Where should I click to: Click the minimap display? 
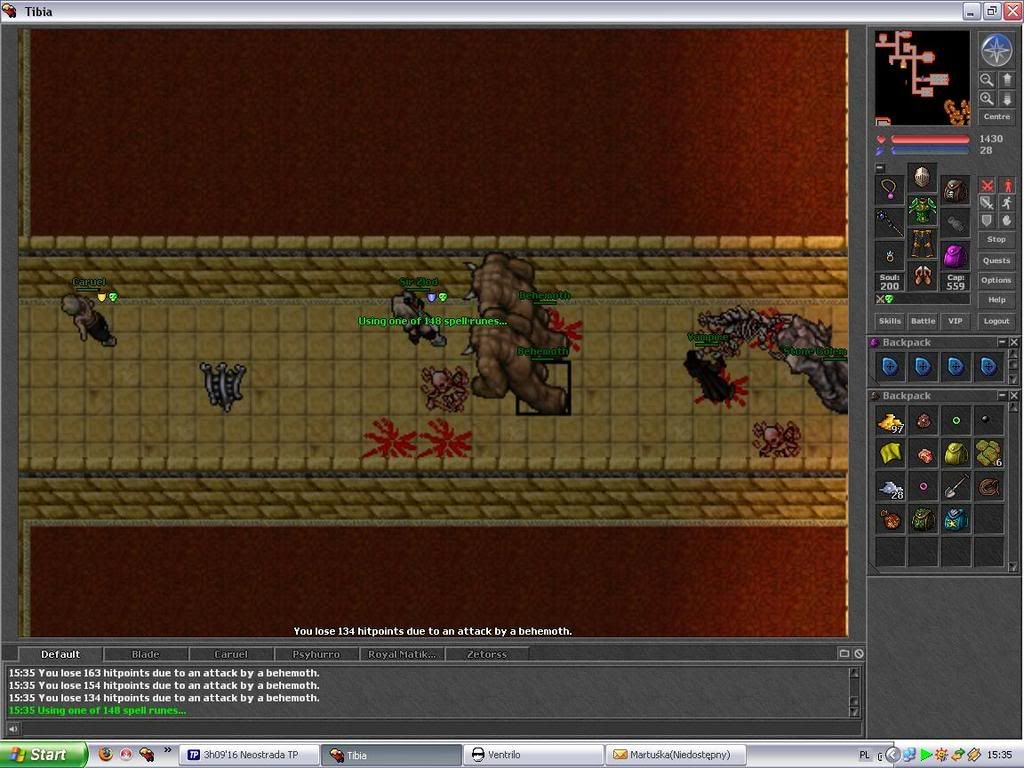922,78
